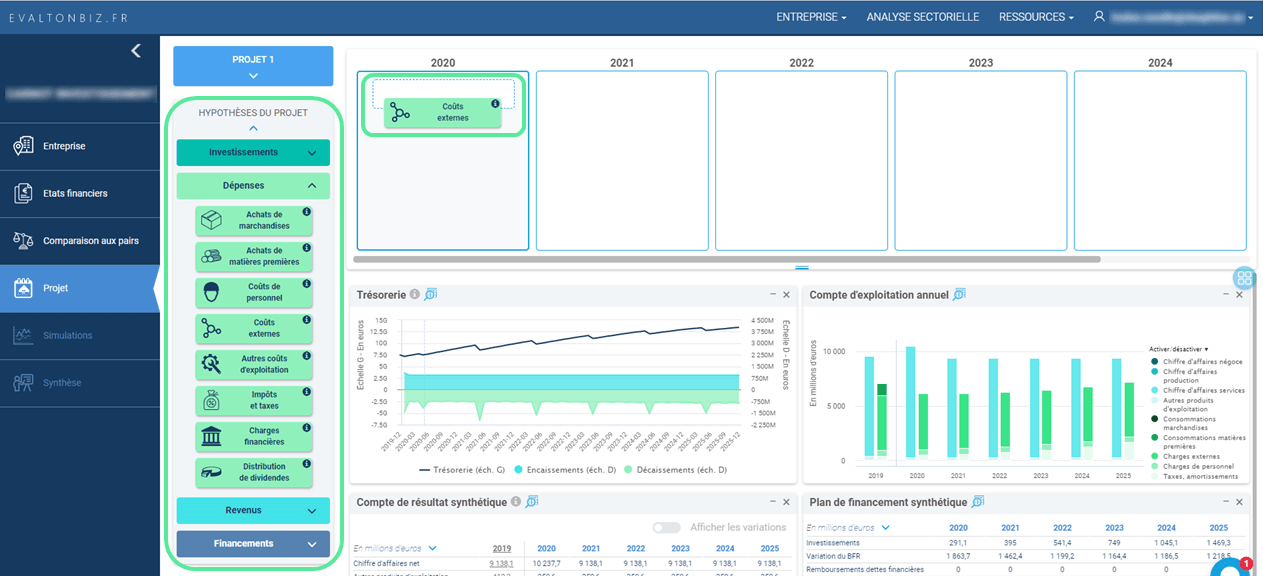This screenshot has width=1263, height=576.
Task: Click the user account icon
Action: (1100, 17)
